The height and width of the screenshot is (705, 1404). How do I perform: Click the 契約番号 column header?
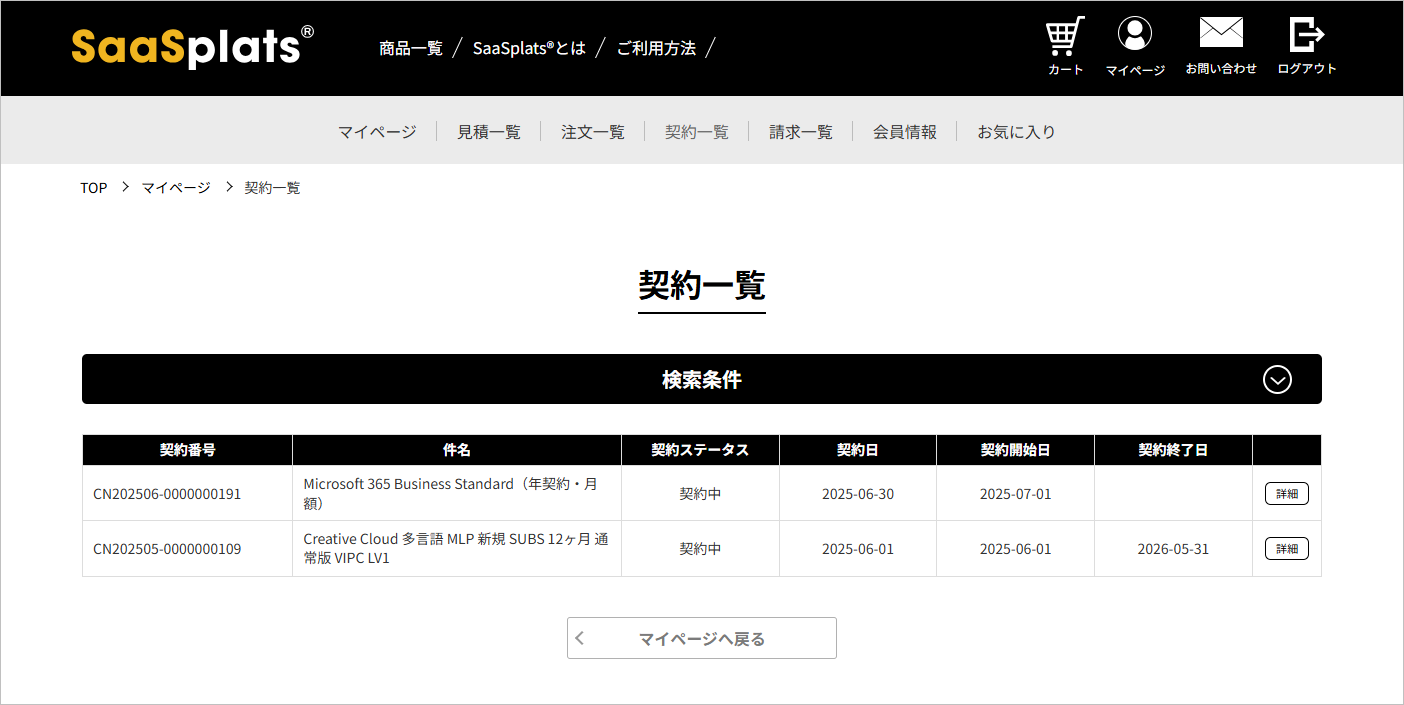pyautogui.click(x=188, y=450)
